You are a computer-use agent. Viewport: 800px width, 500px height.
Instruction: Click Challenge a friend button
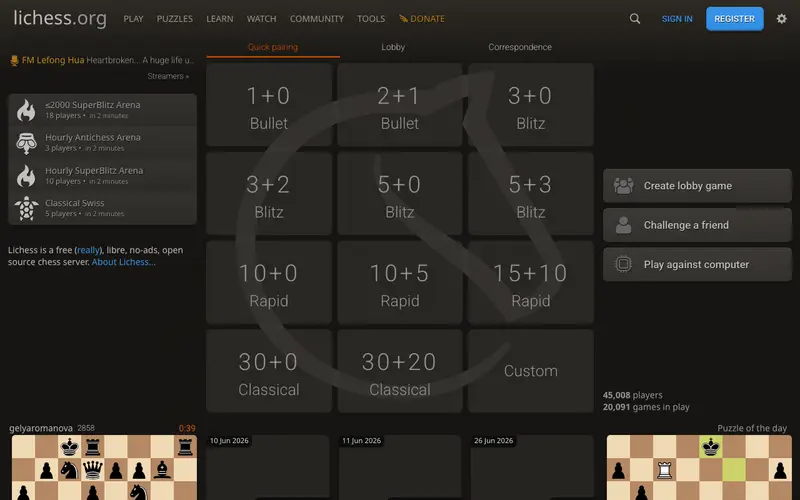click(697, 225)
